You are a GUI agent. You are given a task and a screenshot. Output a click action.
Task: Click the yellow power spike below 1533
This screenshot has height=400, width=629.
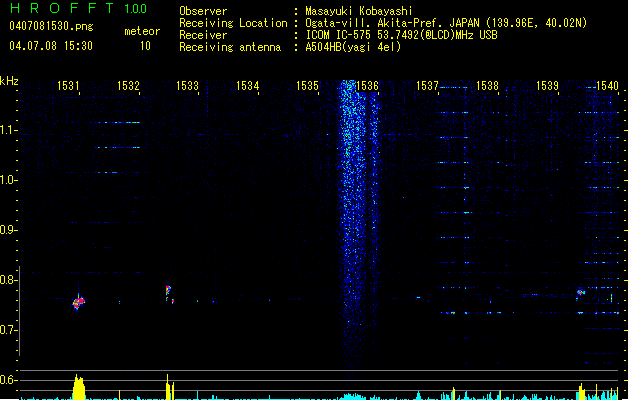pyautogui.click(x=170, y=387)
